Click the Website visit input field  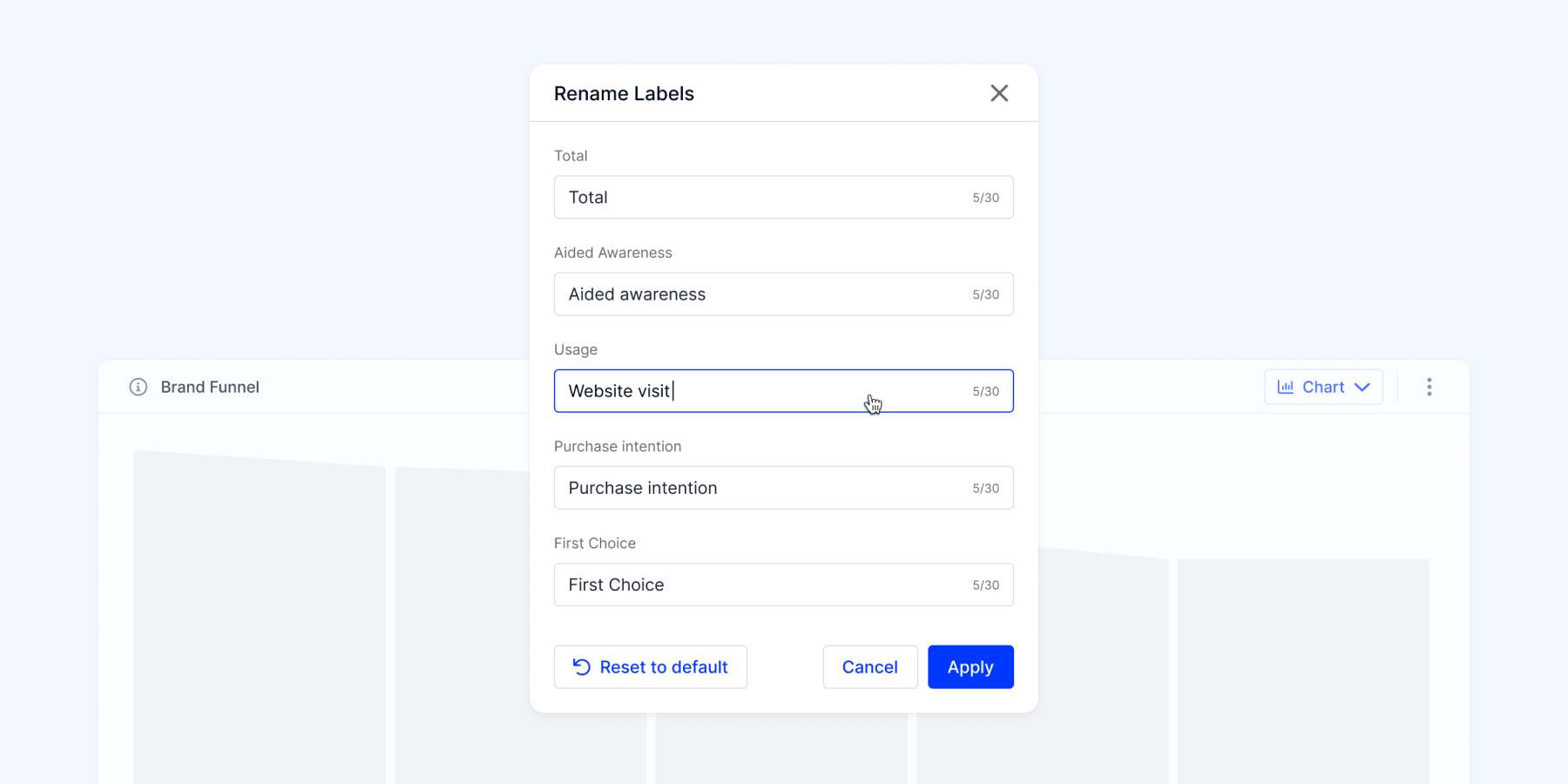783,391
